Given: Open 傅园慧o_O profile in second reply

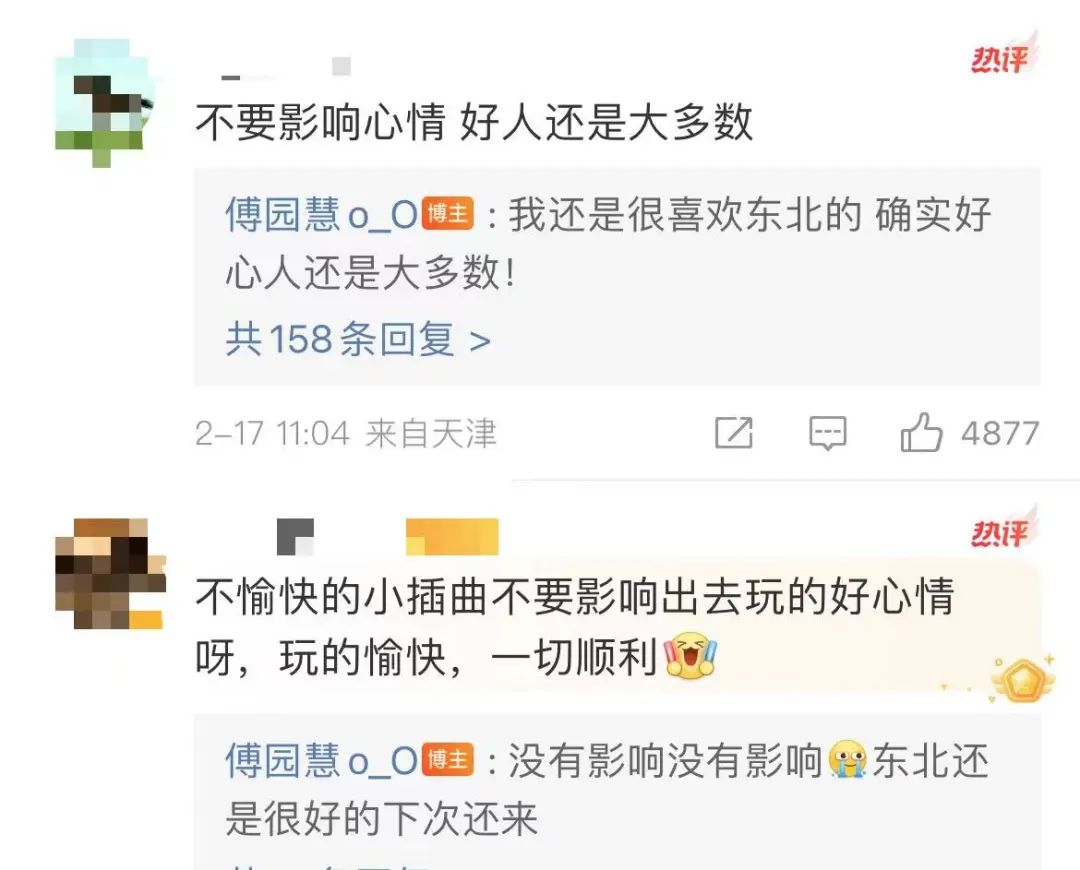Looking at the screenshot, I should pyautogui.click(x=322, y=760).
